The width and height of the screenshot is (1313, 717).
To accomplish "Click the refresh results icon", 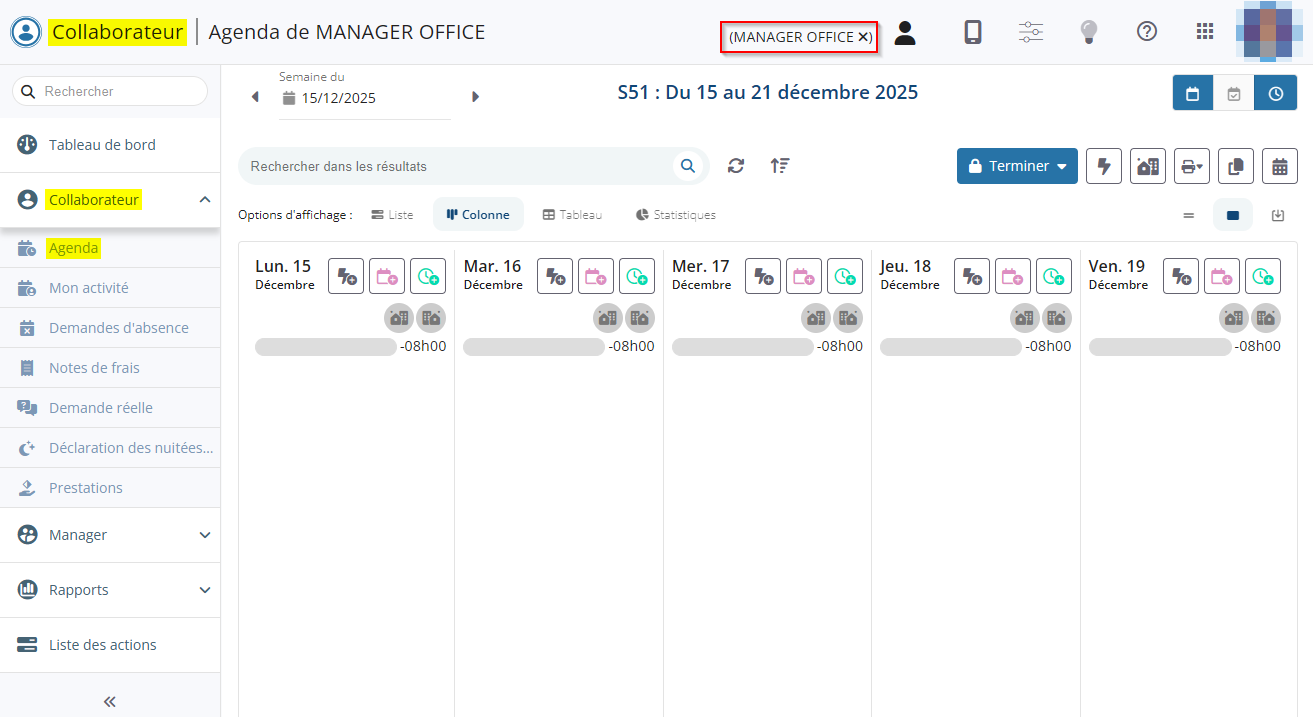I will (736, 166).
